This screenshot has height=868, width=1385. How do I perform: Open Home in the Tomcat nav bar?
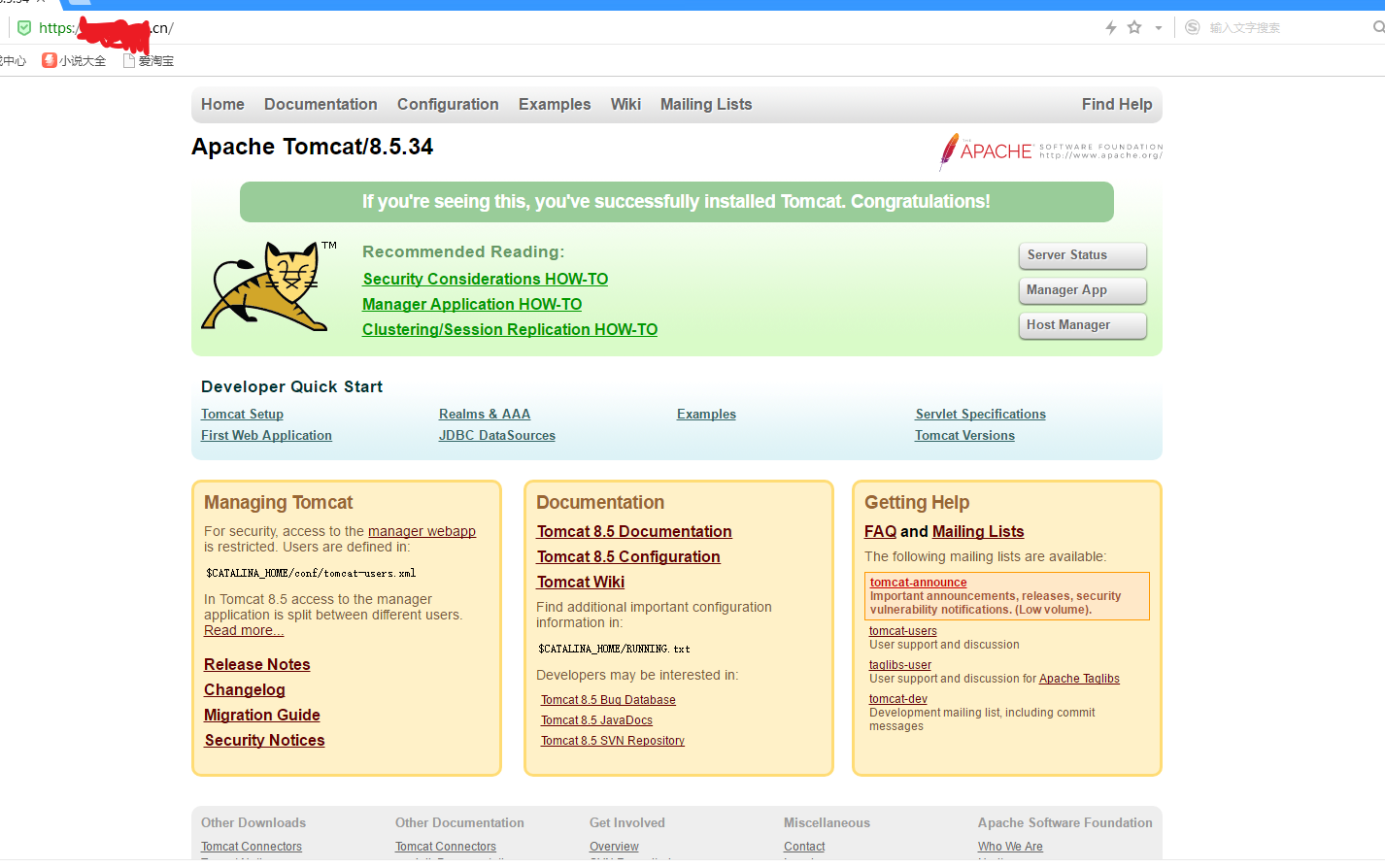pos(222,104)
